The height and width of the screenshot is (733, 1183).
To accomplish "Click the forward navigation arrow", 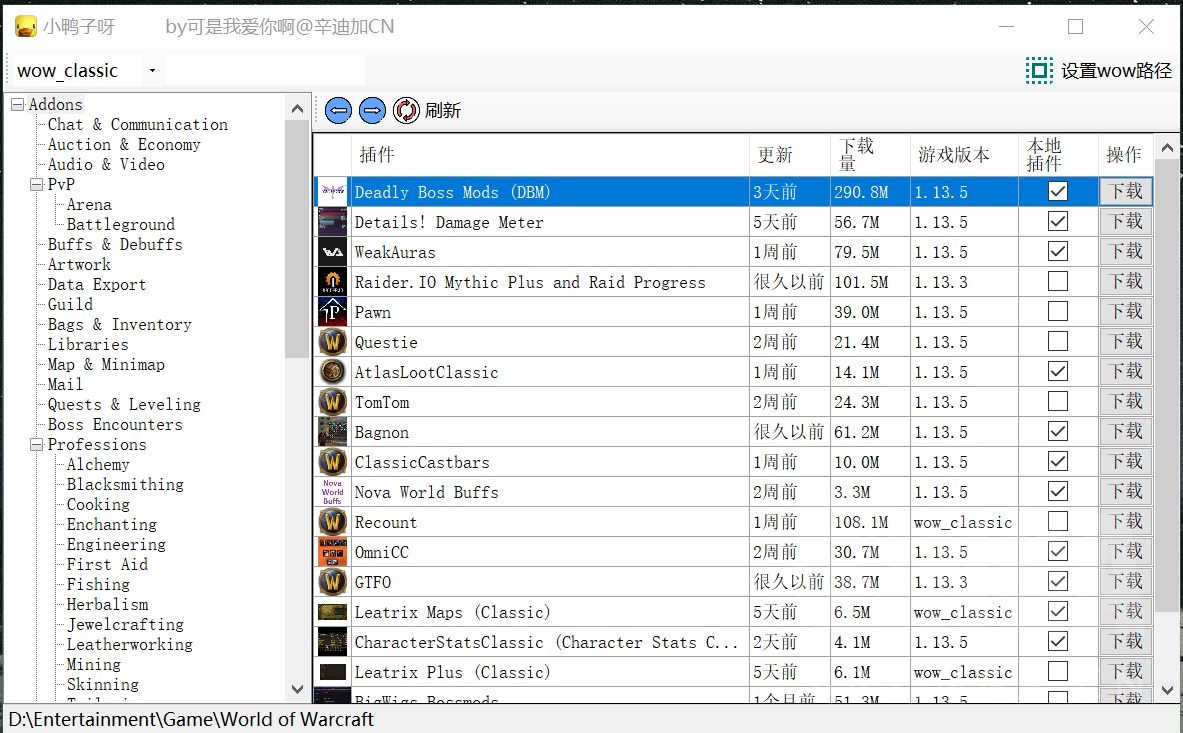I will pos(371,111).
